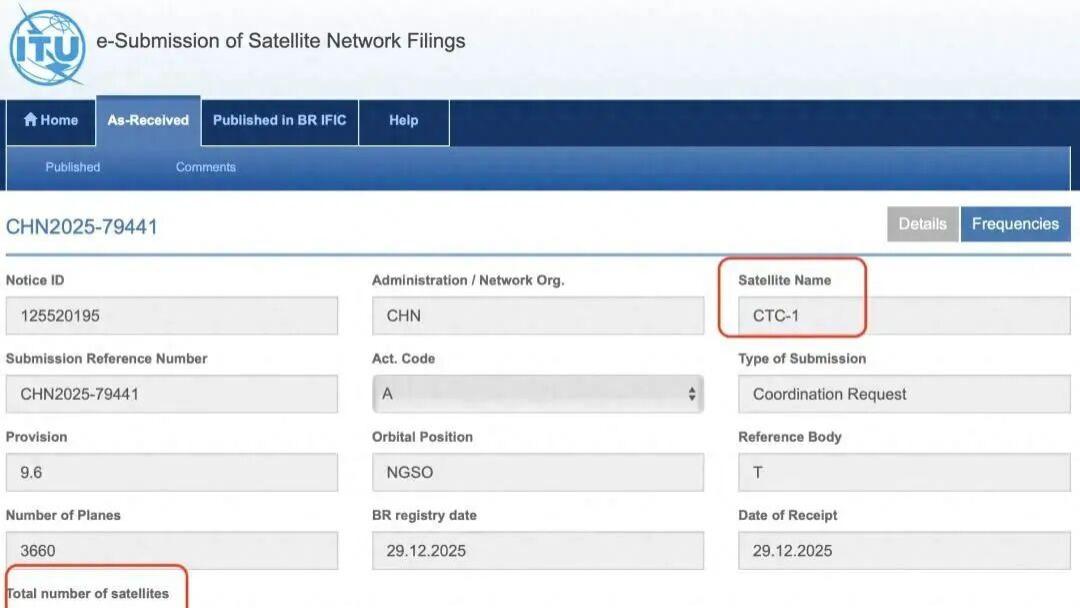
Task: Click the Date of Receipt field
Action: click(x=904, y=550)
